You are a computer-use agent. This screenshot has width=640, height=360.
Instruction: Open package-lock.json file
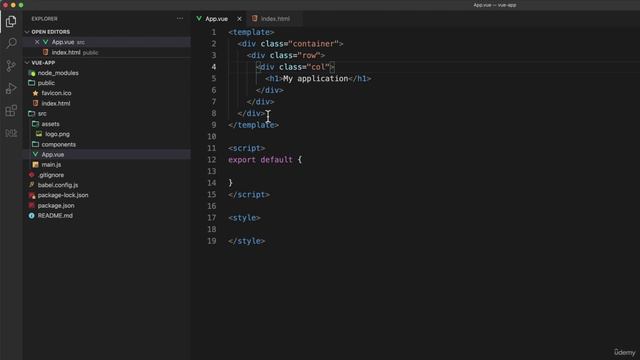click(x=63, y=195)
